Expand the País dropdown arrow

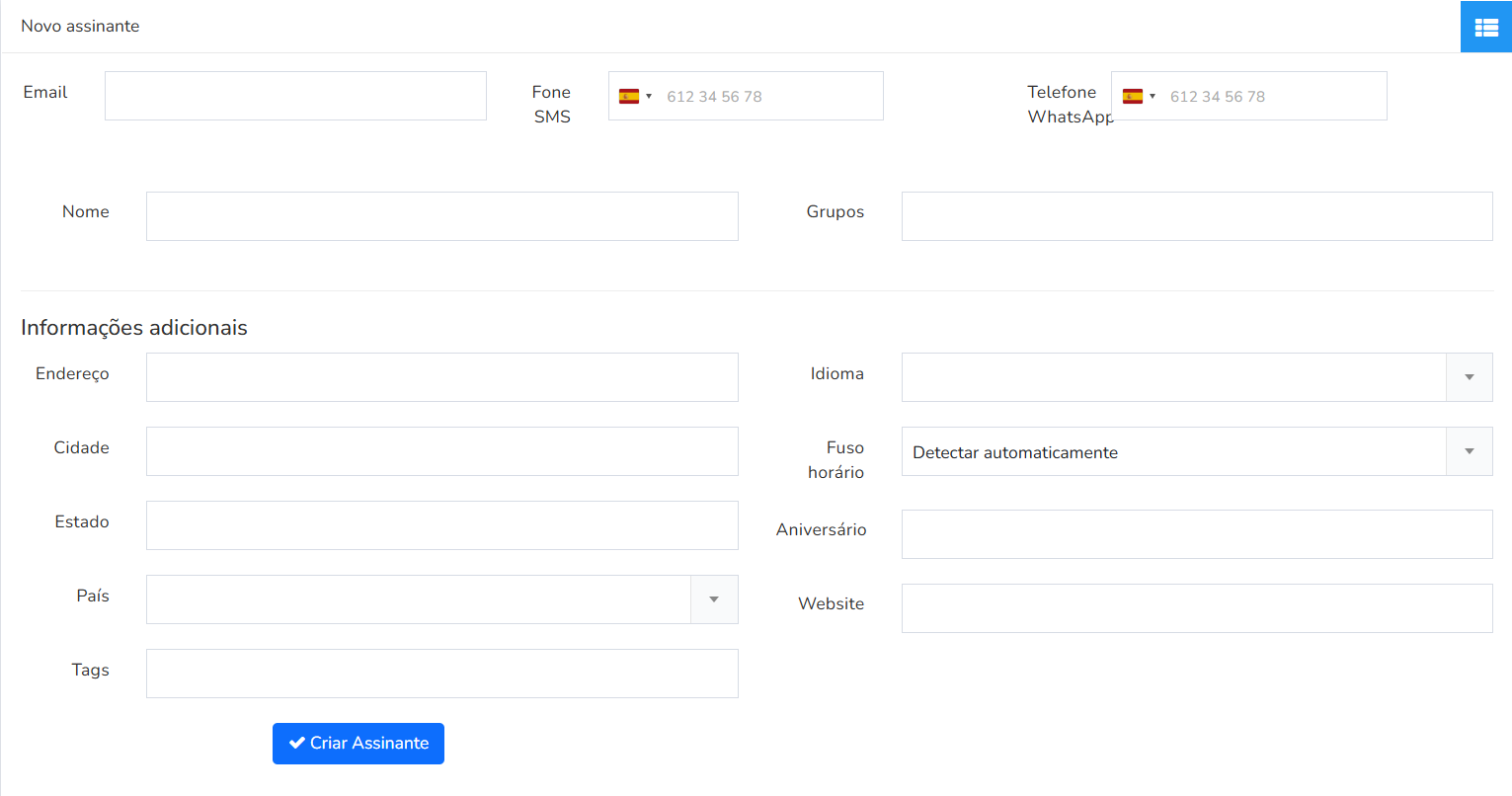coord(714,599)
